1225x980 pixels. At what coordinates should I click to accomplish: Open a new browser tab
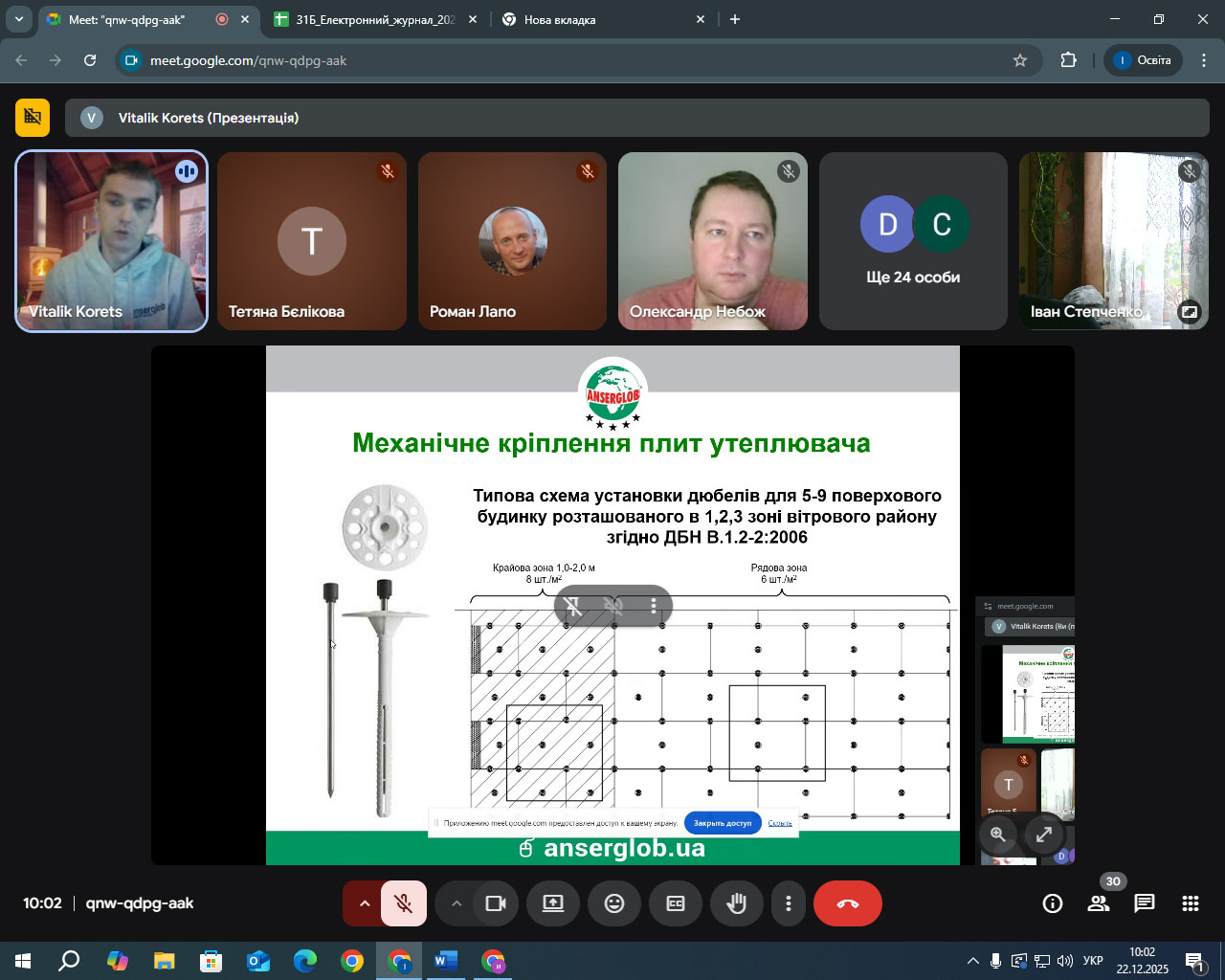pyautogui.click(x=735, y=19)
